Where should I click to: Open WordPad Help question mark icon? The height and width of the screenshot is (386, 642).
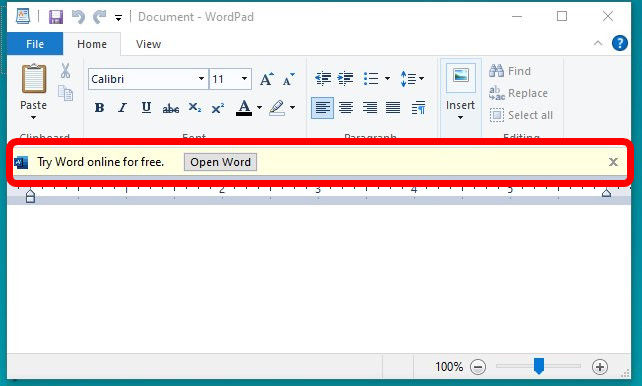(619, 43)
